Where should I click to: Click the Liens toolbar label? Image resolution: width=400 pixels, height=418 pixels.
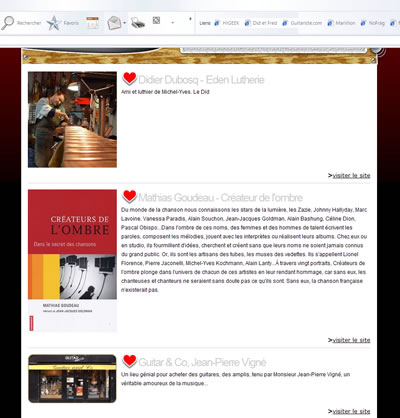click(205, 23)
